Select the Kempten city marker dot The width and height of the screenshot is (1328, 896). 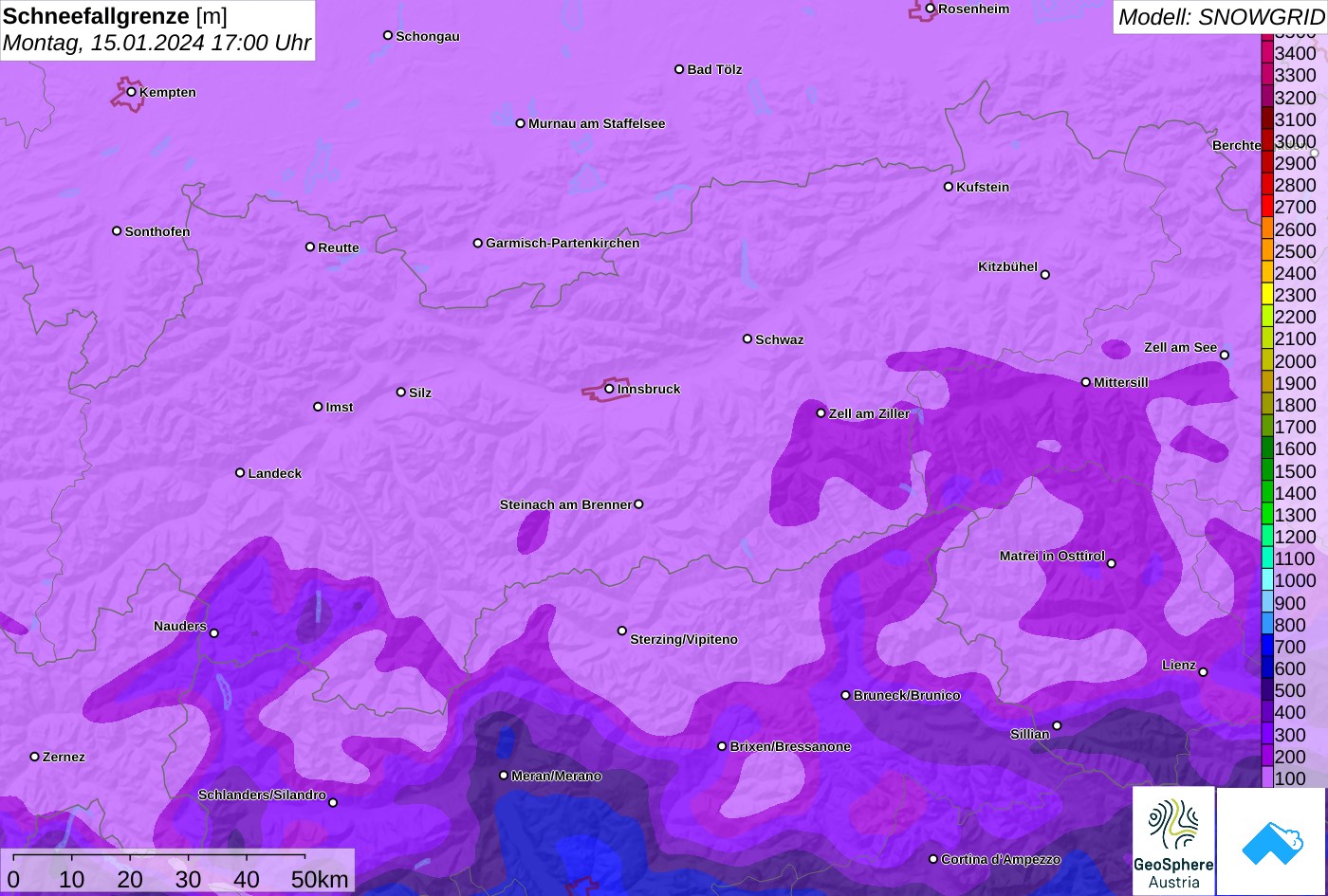tap(132, 92)
